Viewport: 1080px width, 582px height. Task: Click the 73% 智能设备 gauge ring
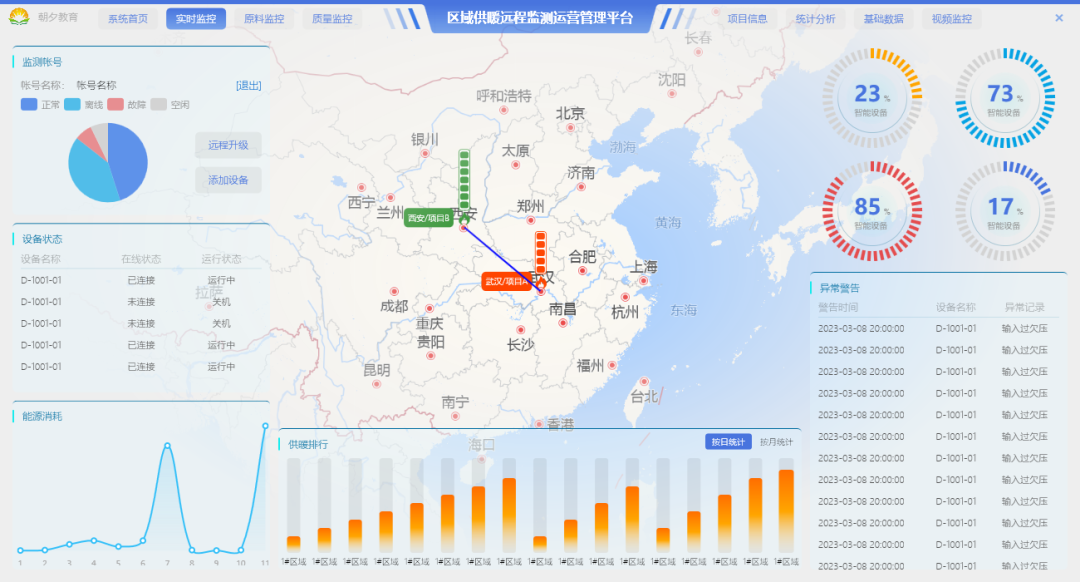tap(1003, 97)
